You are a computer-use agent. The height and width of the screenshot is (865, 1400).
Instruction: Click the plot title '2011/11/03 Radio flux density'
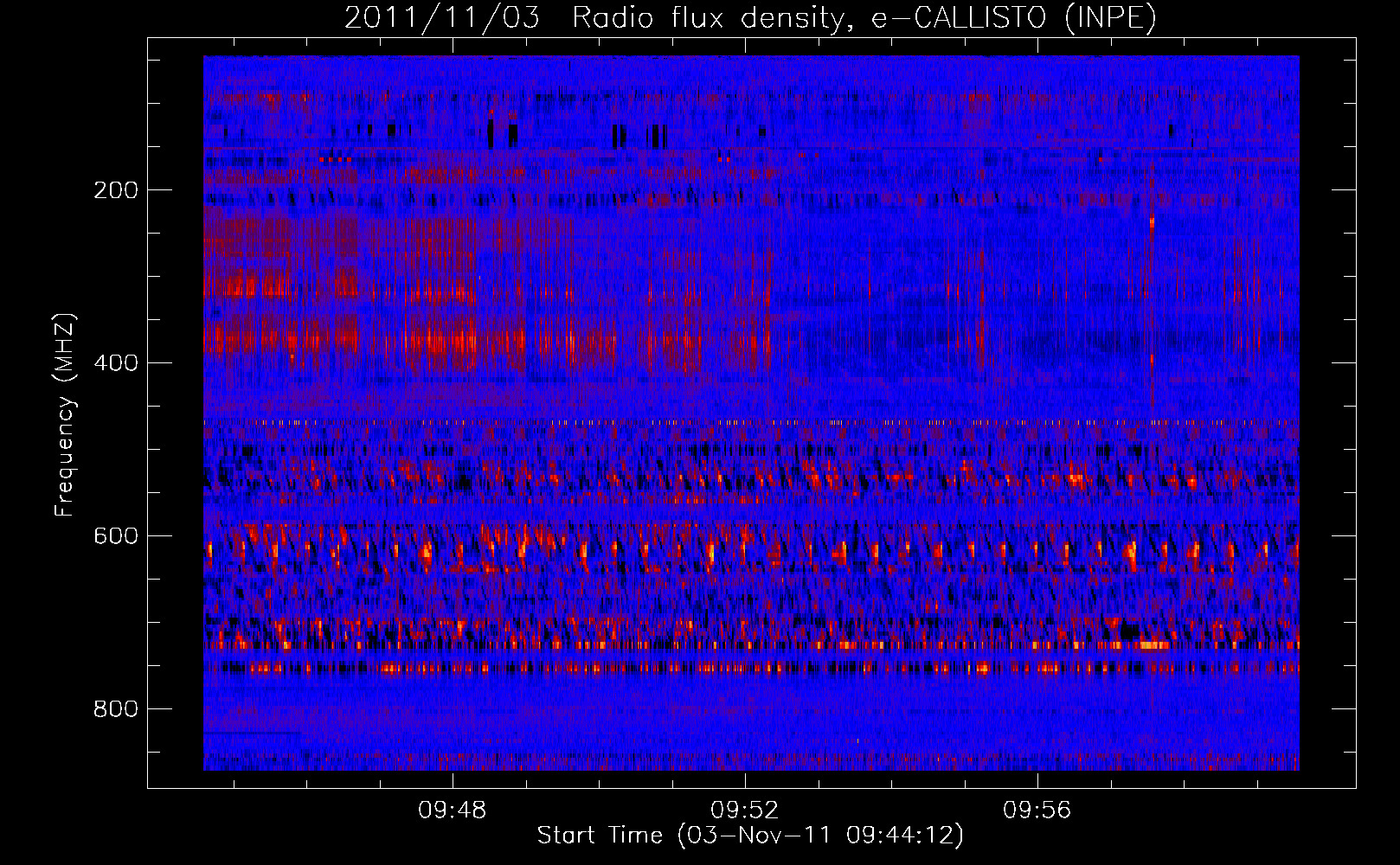coord(749,18)
